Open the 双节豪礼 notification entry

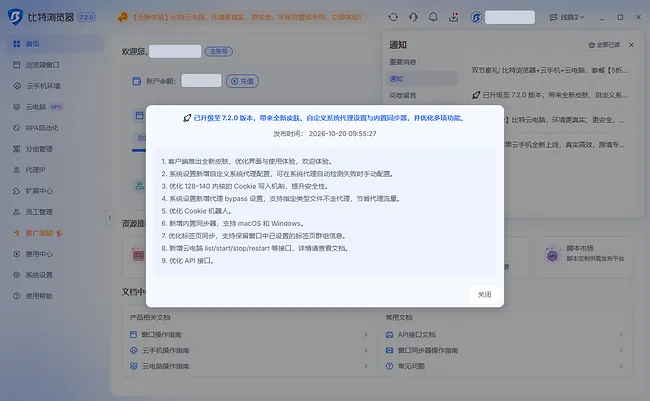[550, 70]
